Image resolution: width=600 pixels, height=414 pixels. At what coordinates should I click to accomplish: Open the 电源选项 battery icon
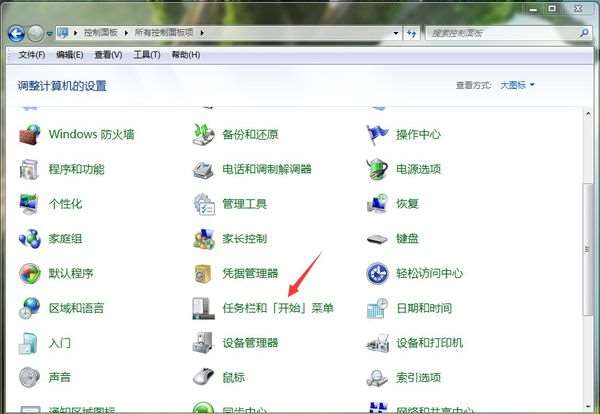[377, 169]
